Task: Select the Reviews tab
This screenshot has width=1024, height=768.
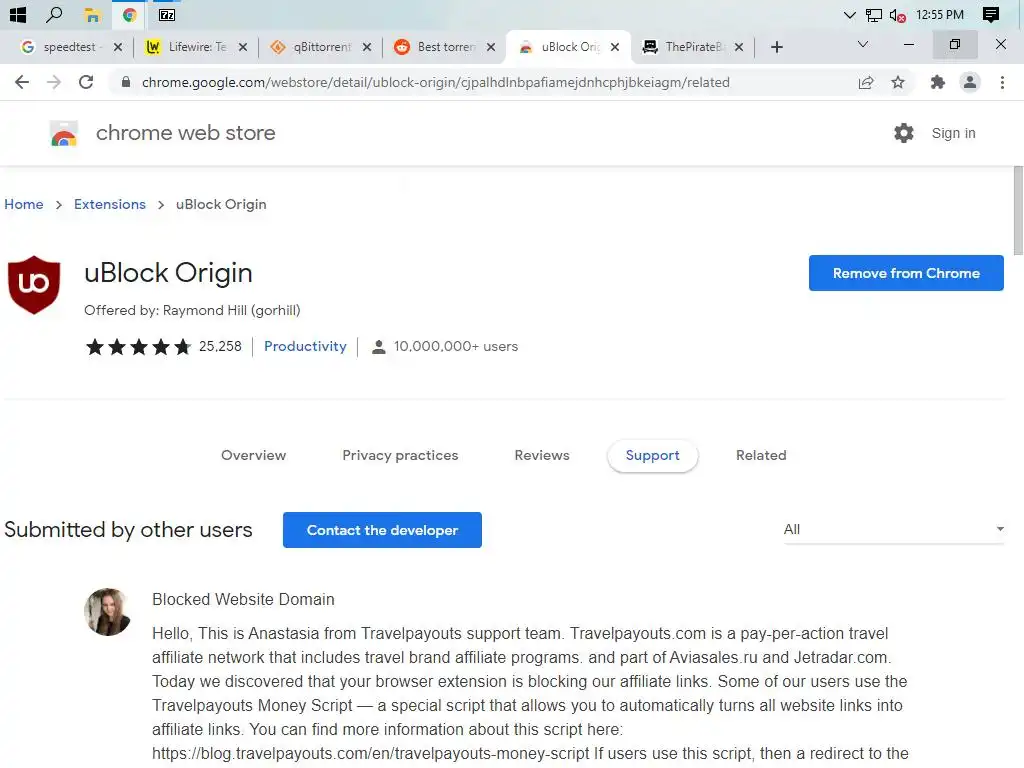Action: (542, 455)
